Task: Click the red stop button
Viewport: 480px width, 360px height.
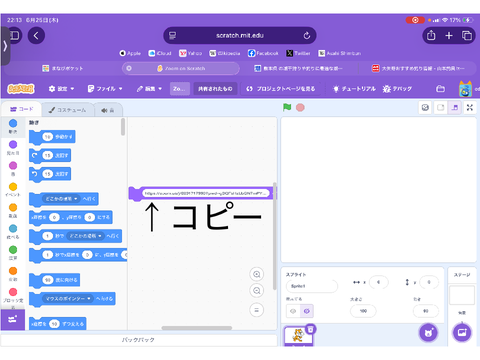Action: 300,107
